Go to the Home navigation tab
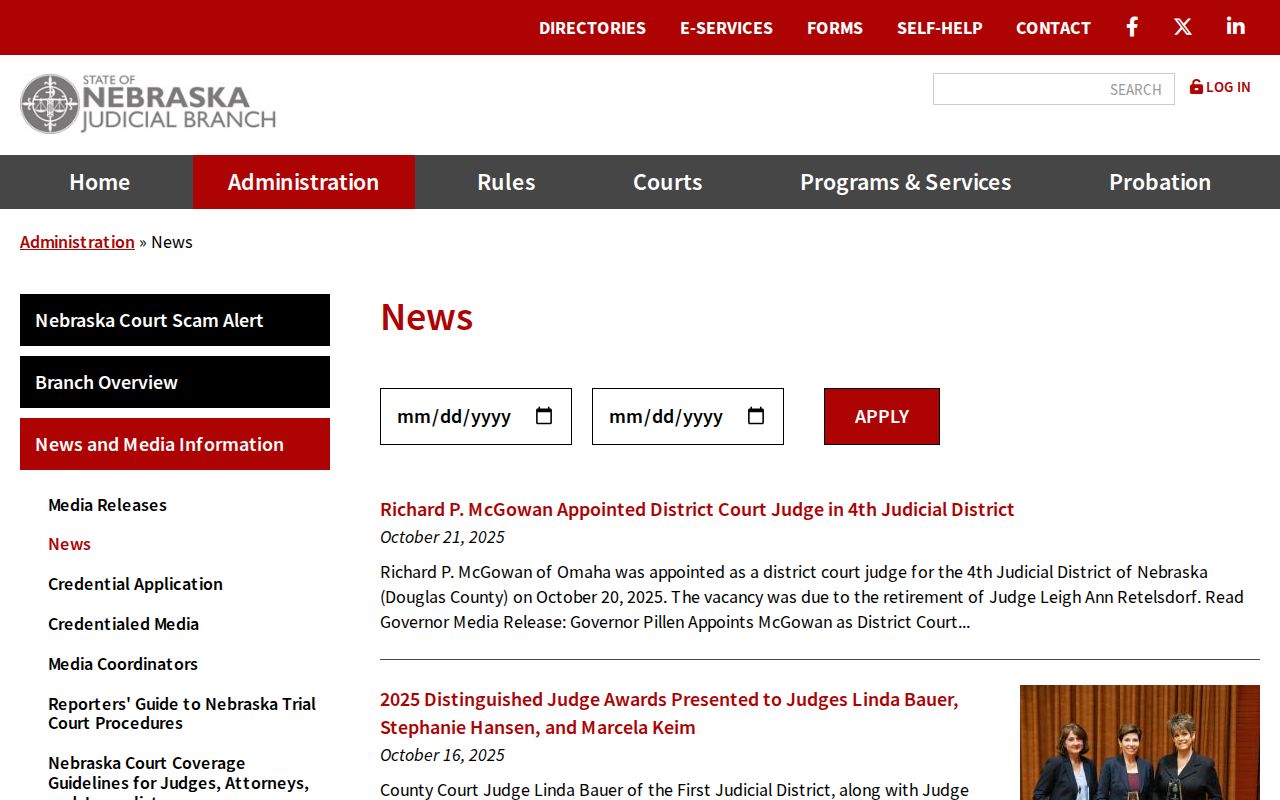 coord(99,182)
